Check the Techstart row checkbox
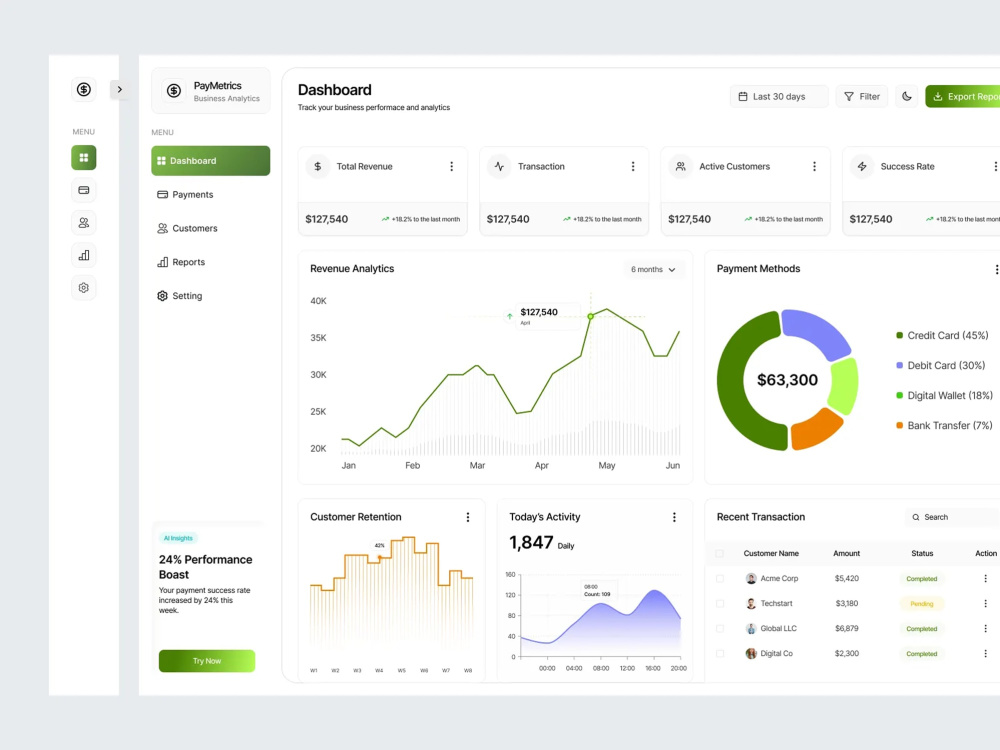This screenshot has width=1000, height=750. tap(719, 603)
